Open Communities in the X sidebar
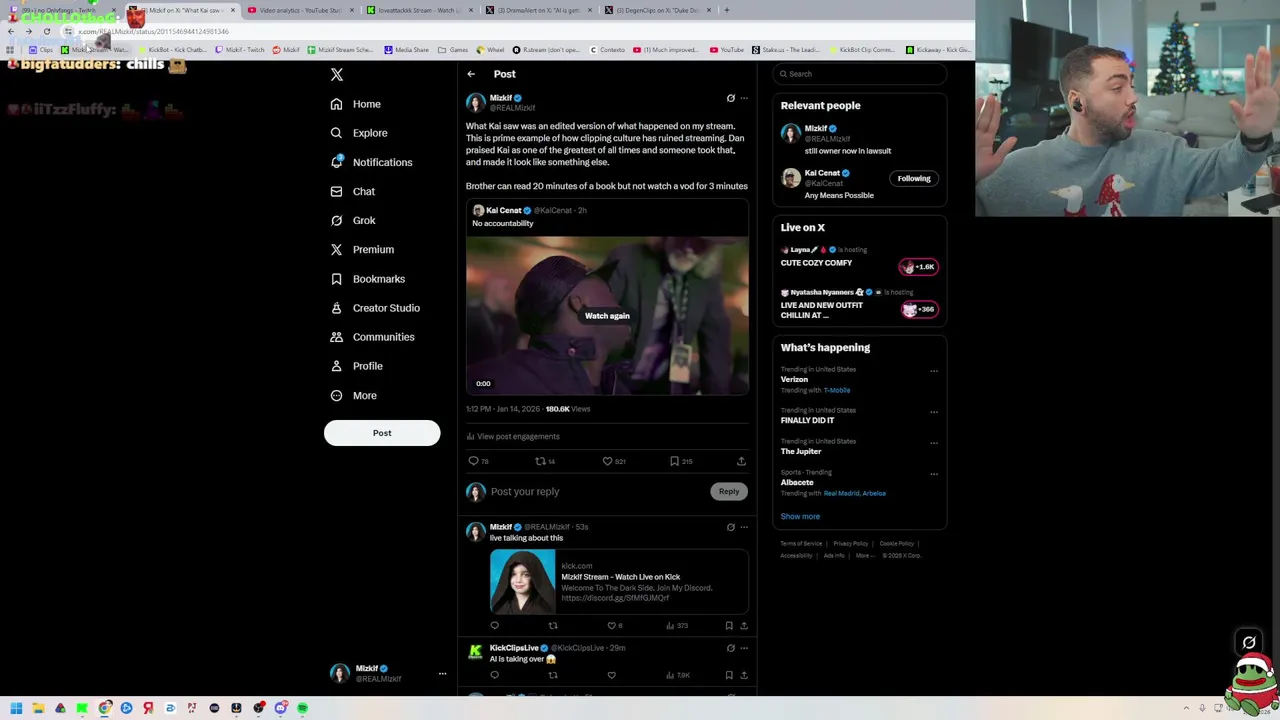The width and height of the screenshot is (1280, 720). (372, 337)
